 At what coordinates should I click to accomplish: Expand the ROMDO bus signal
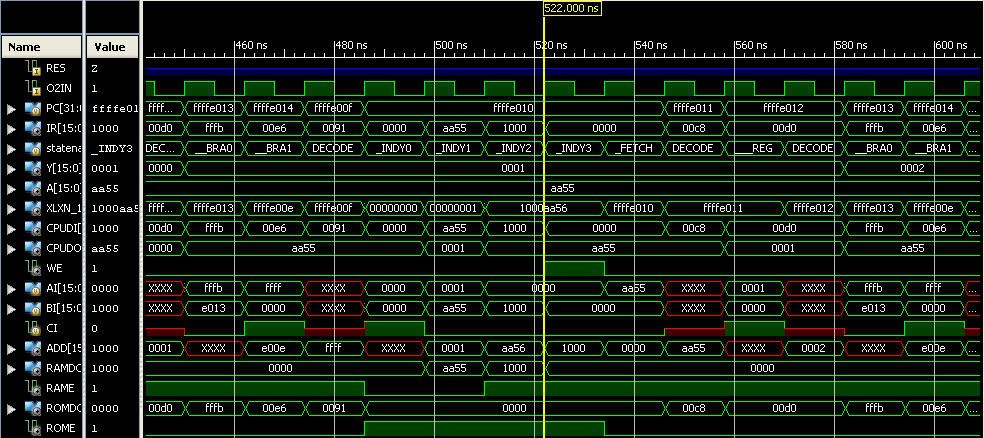pyautogui.click(x=11, y=408)
